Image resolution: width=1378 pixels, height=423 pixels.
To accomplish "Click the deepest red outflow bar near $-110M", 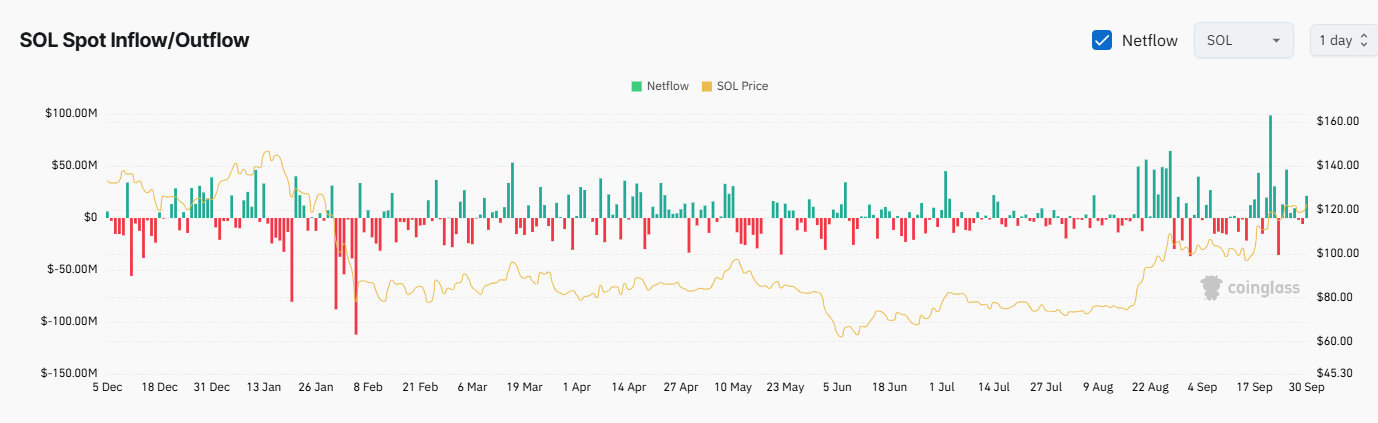I will tap(355, 275).
